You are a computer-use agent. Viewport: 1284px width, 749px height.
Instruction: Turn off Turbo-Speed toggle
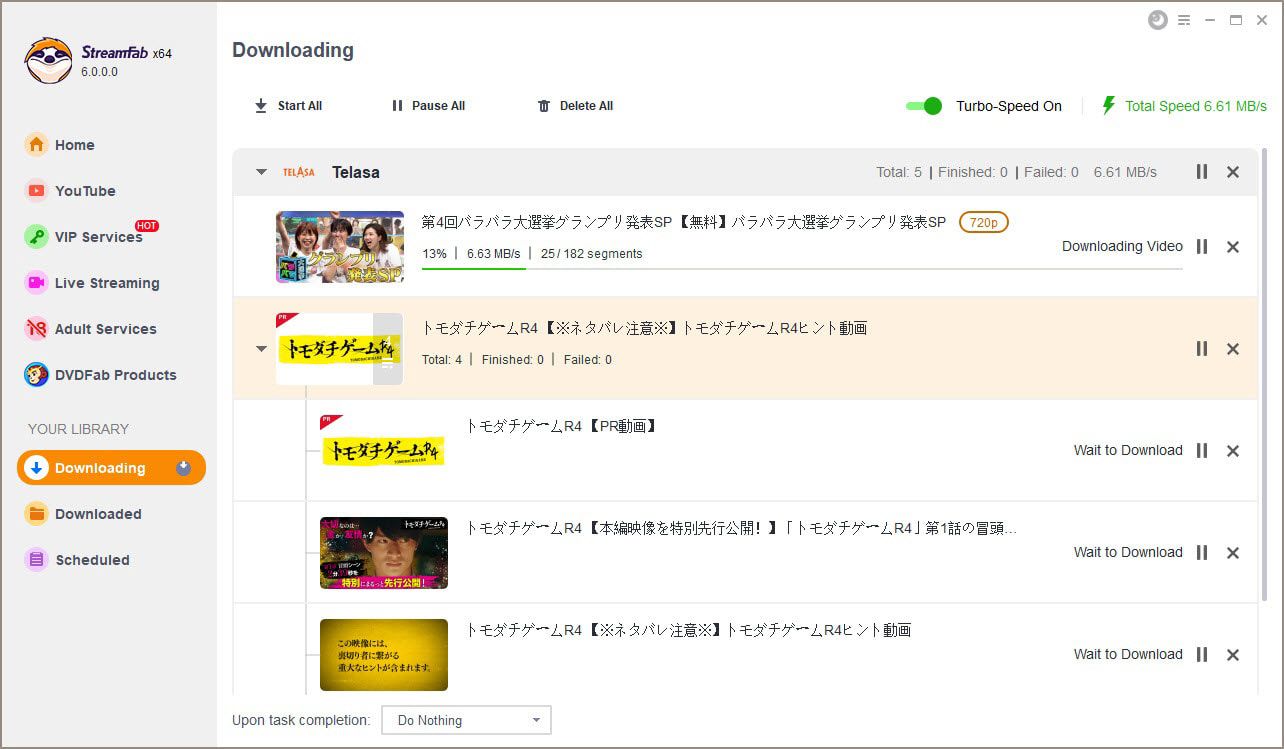coord(924,106)
